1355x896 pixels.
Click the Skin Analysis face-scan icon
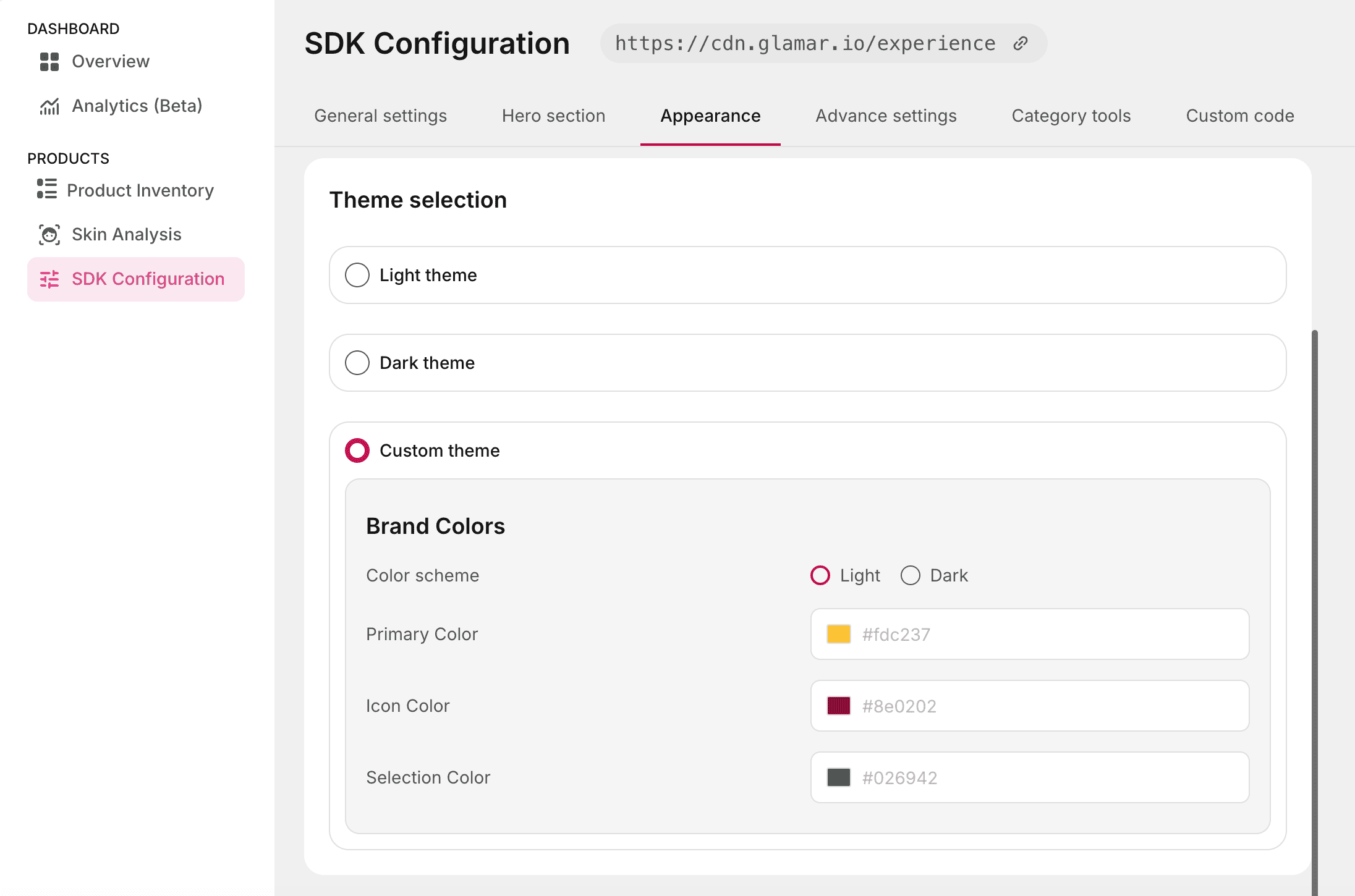click(x=49, y=235)
